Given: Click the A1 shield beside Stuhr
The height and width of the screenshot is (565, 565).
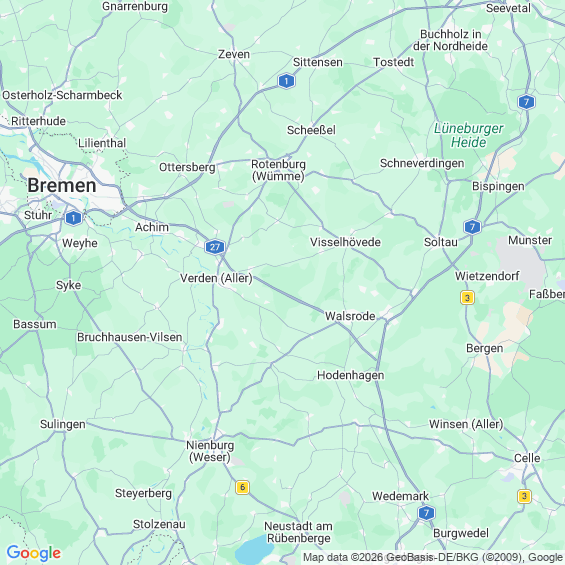Looking at the screenshot, I should 74,218.
